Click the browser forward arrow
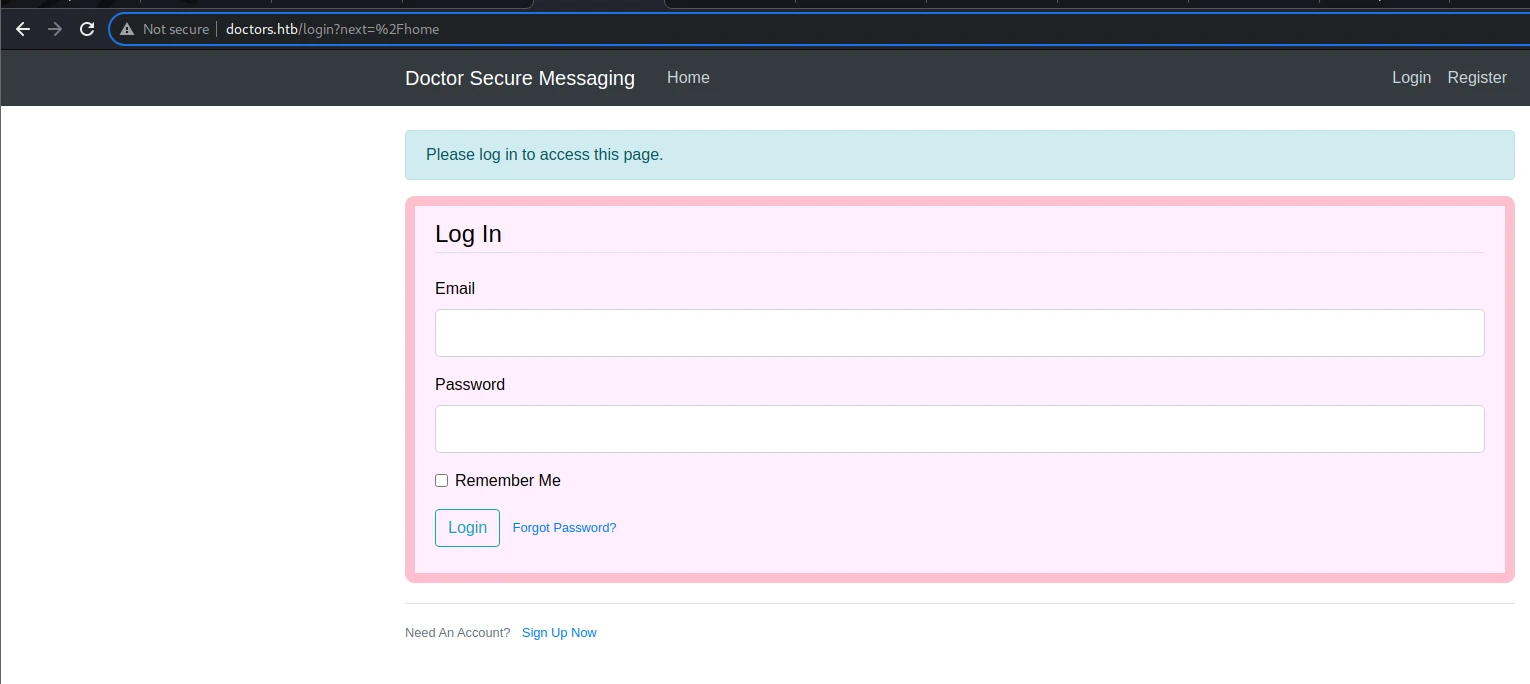1530x684 pixels. 55,29
